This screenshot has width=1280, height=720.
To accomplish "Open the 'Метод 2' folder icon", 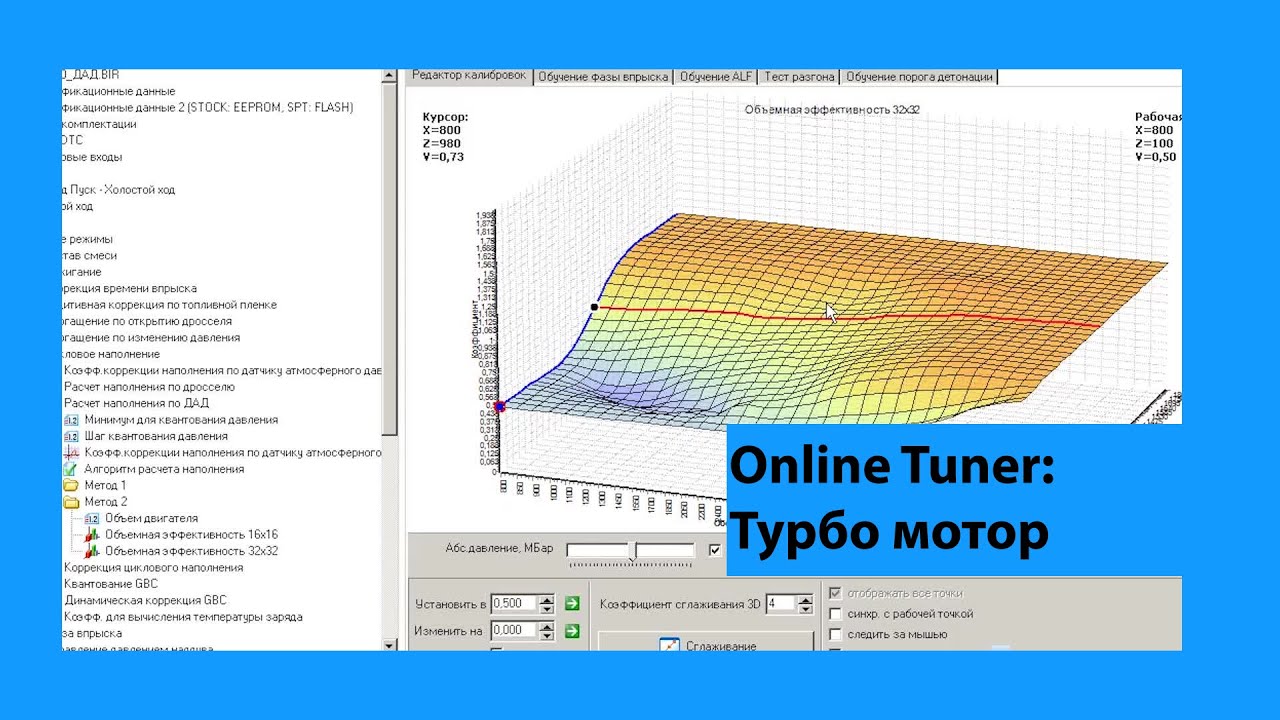I will [x=71, y=502].
